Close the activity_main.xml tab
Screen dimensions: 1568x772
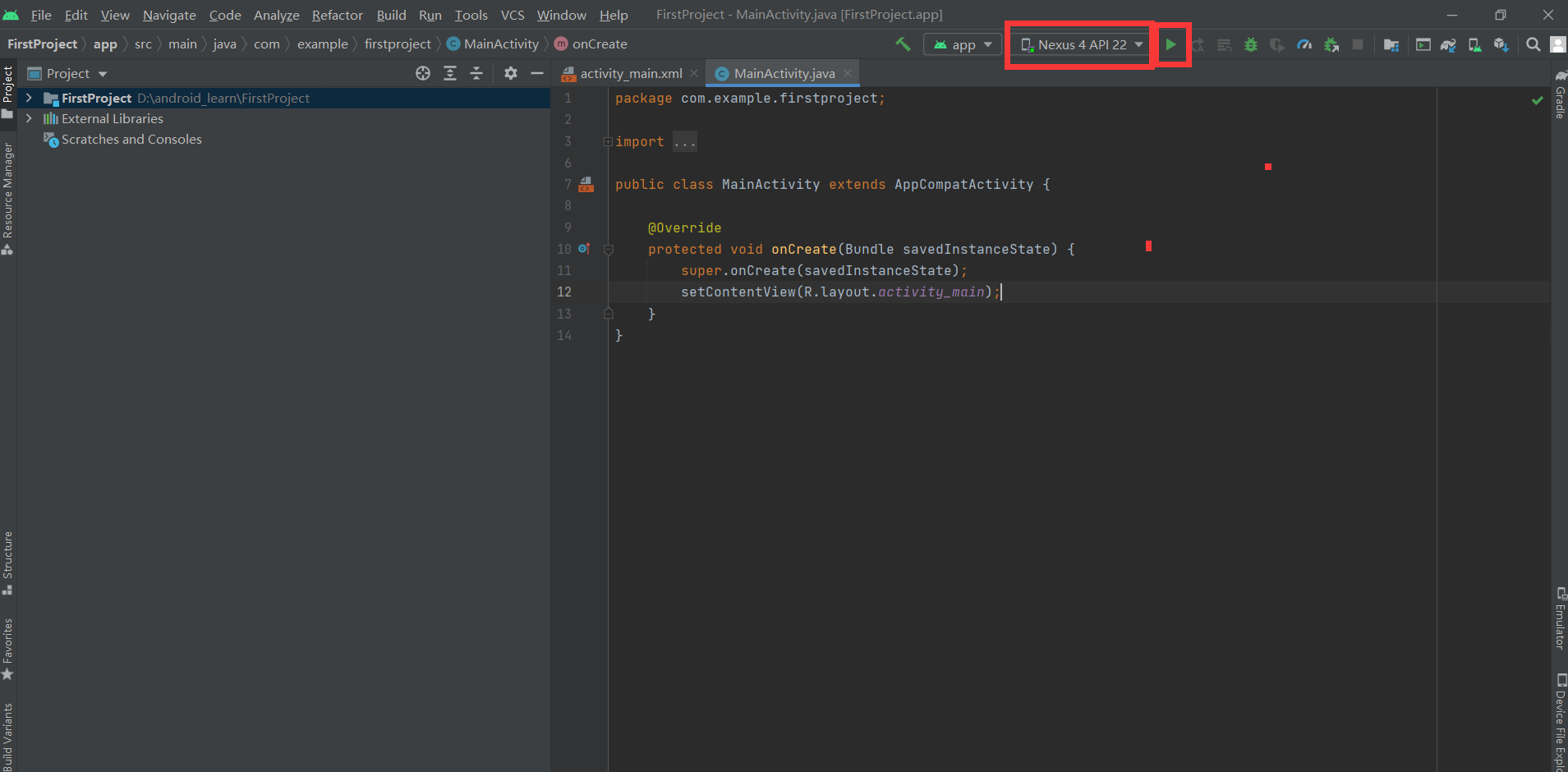pos(694,73)
